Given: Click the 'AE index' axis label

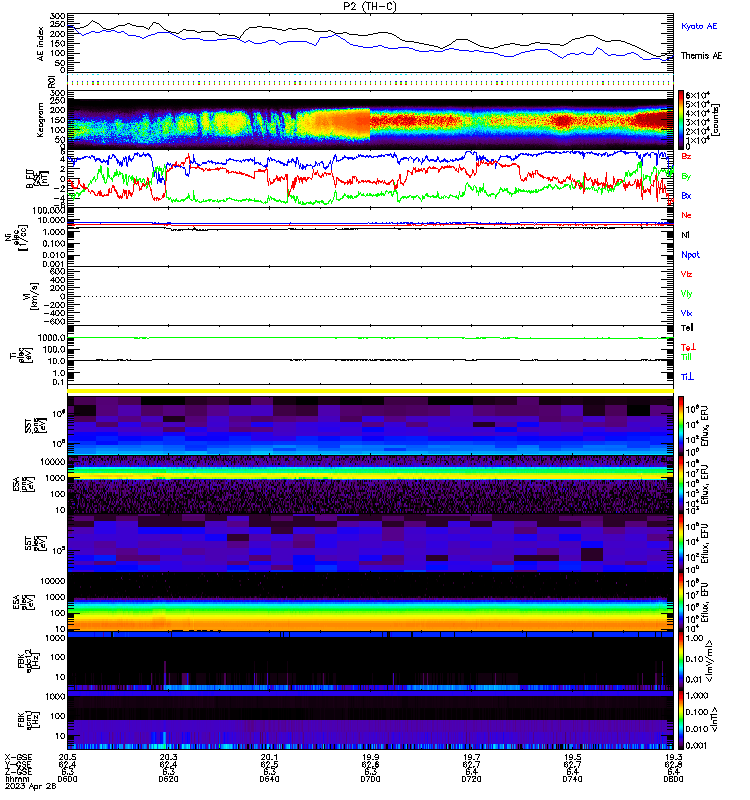Looking at the screenshot, I should (x=40, y=44).
